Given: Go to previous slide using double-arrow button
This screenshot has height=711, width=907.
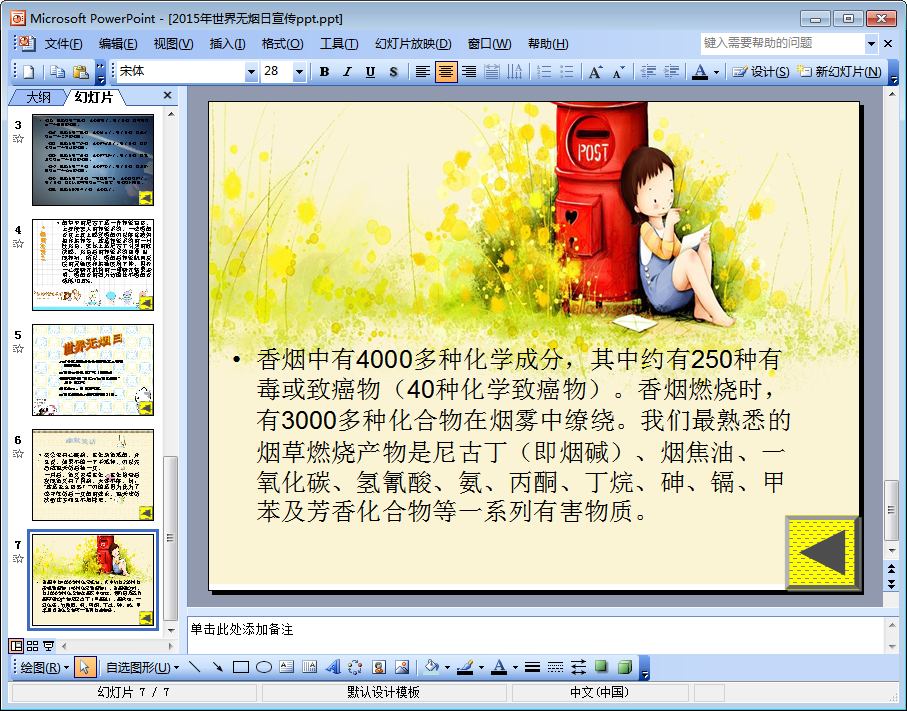Looking at the screenshot, I should point(891,569).
